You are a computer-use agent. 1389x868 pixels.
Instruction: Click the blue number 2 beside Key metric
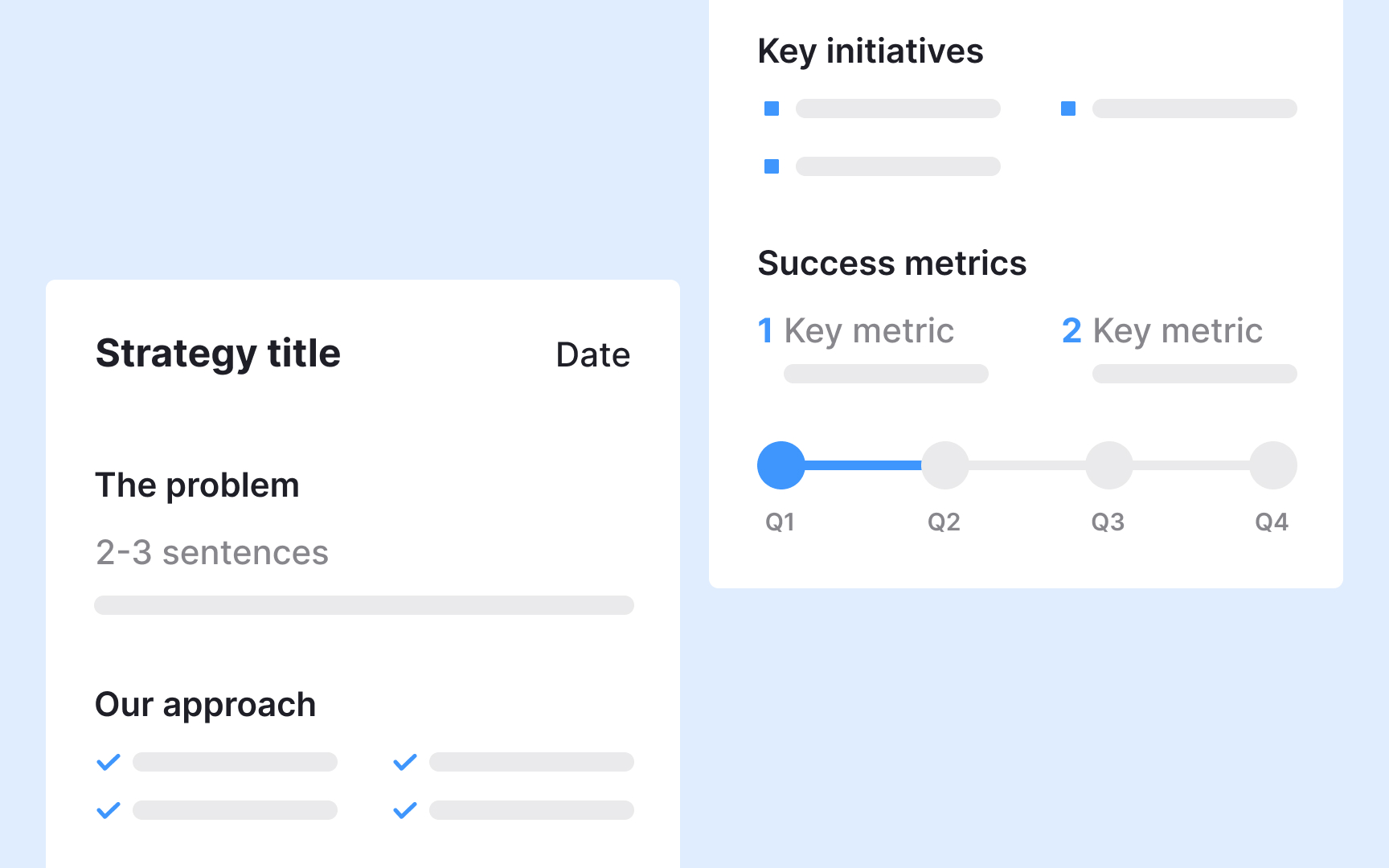pos(1071,330)
